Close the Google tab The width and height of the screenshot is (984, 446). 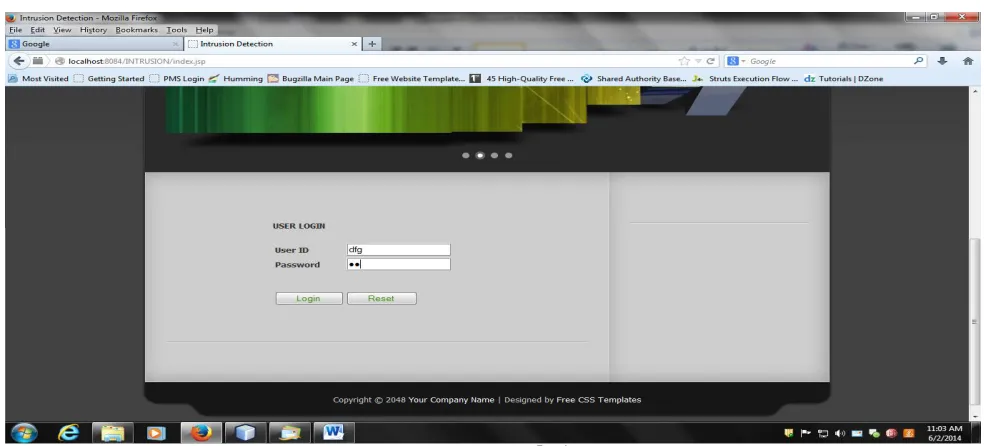pos(175,44)
